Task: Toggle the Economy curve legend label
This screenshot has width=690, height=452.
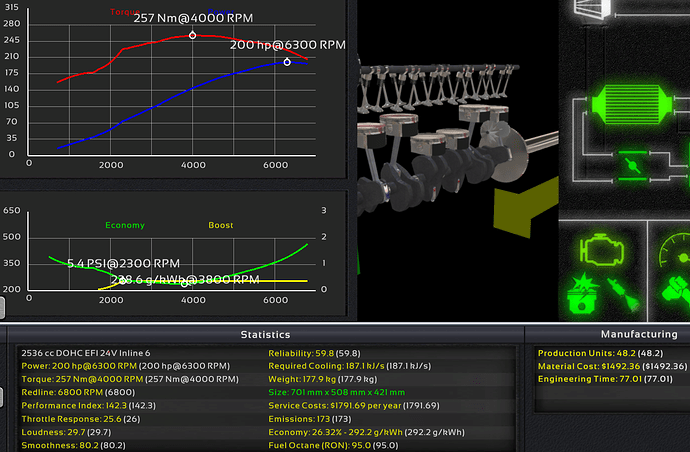Action: coord(125,225)
